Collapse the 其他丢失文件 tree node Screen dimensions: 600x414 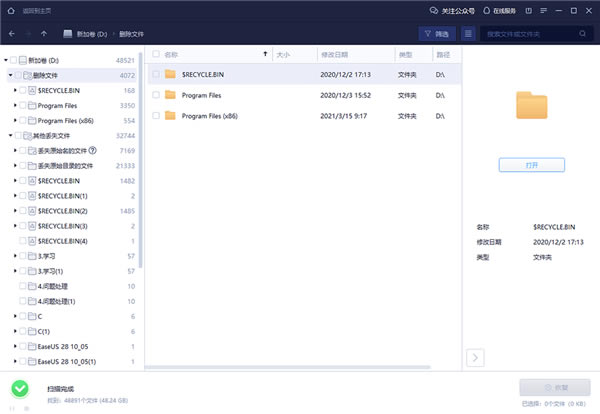point(10,135)
